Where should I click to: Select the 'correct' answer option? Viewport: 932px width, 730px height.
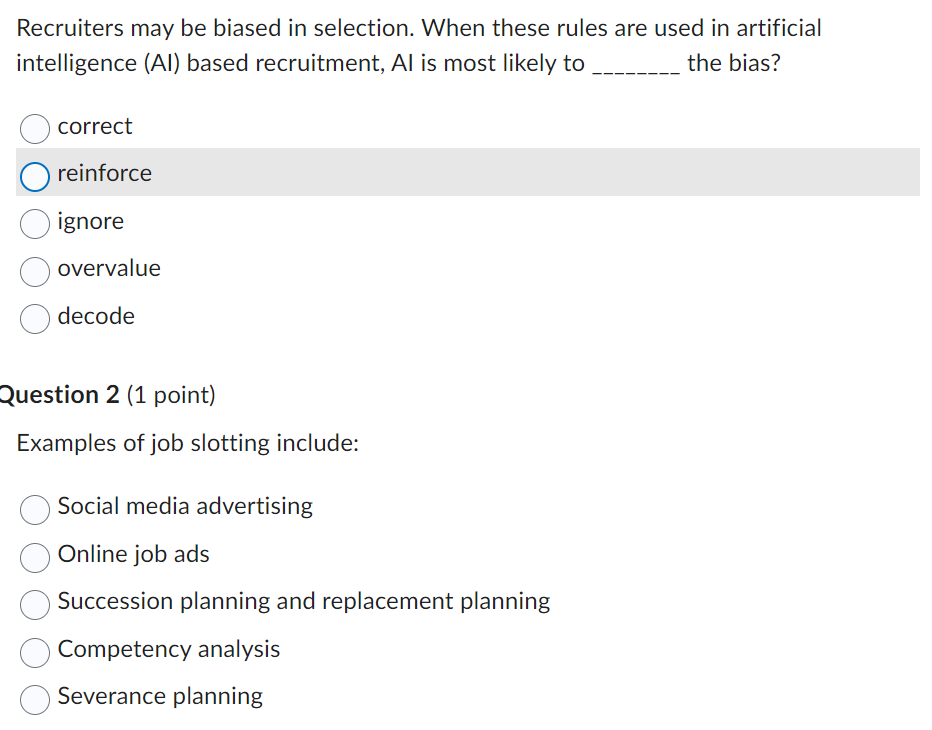click(x=34, y=128)
